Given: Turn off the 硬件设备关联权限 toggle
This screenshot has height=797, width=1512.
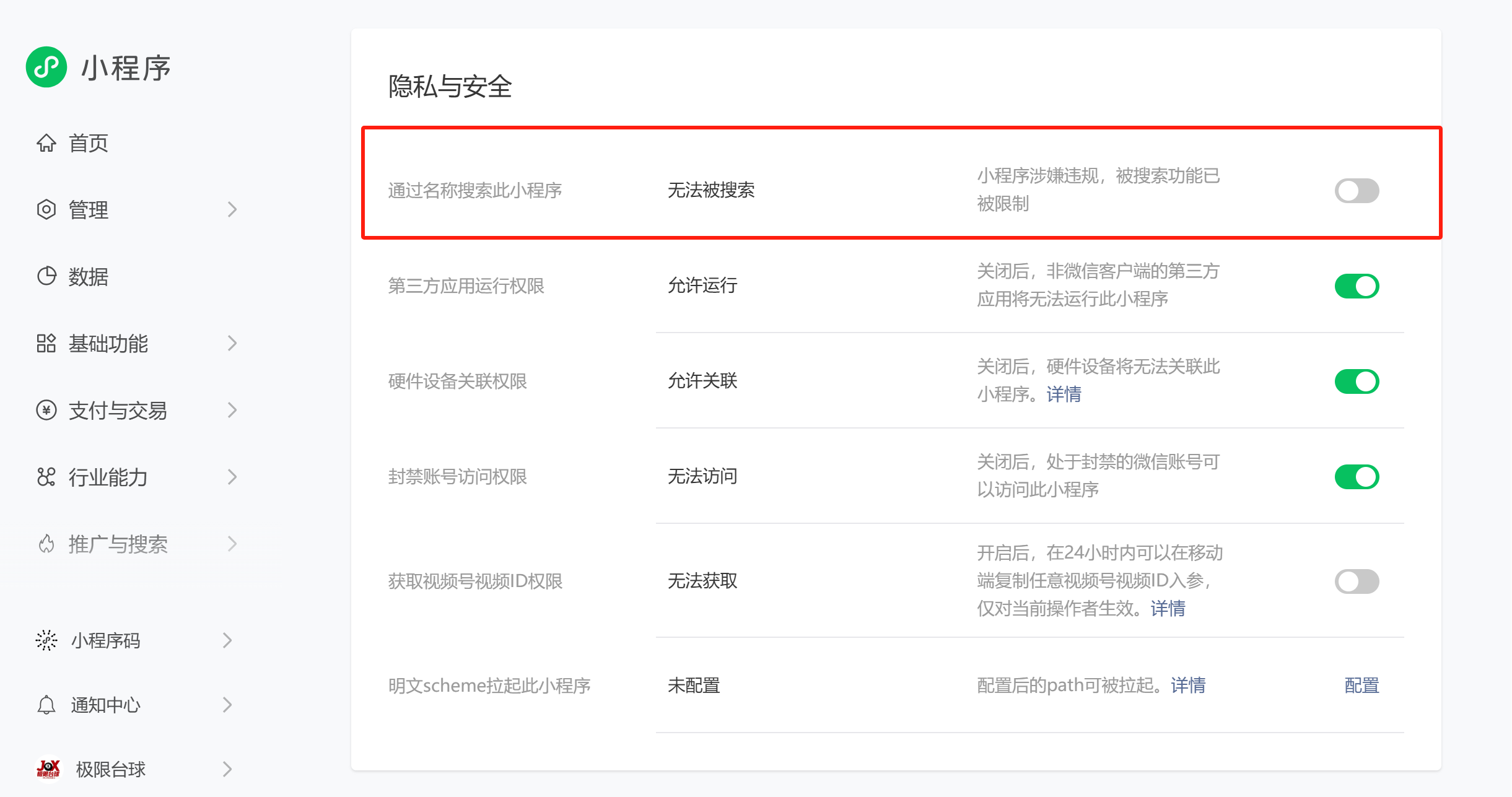Looking at the screenshot, I should coord(1356,381).
